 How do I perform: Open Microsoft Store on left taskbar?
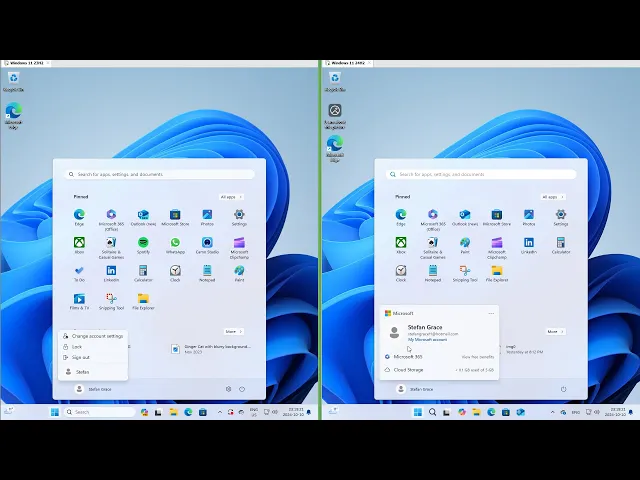click(203, 412)
